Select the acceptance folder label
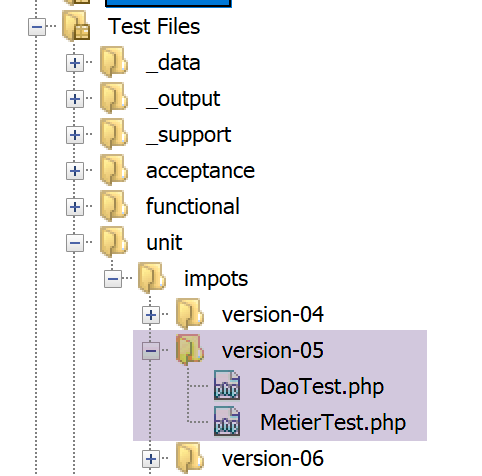This screenshot has width=482, height=476. (x=200, y=171)
